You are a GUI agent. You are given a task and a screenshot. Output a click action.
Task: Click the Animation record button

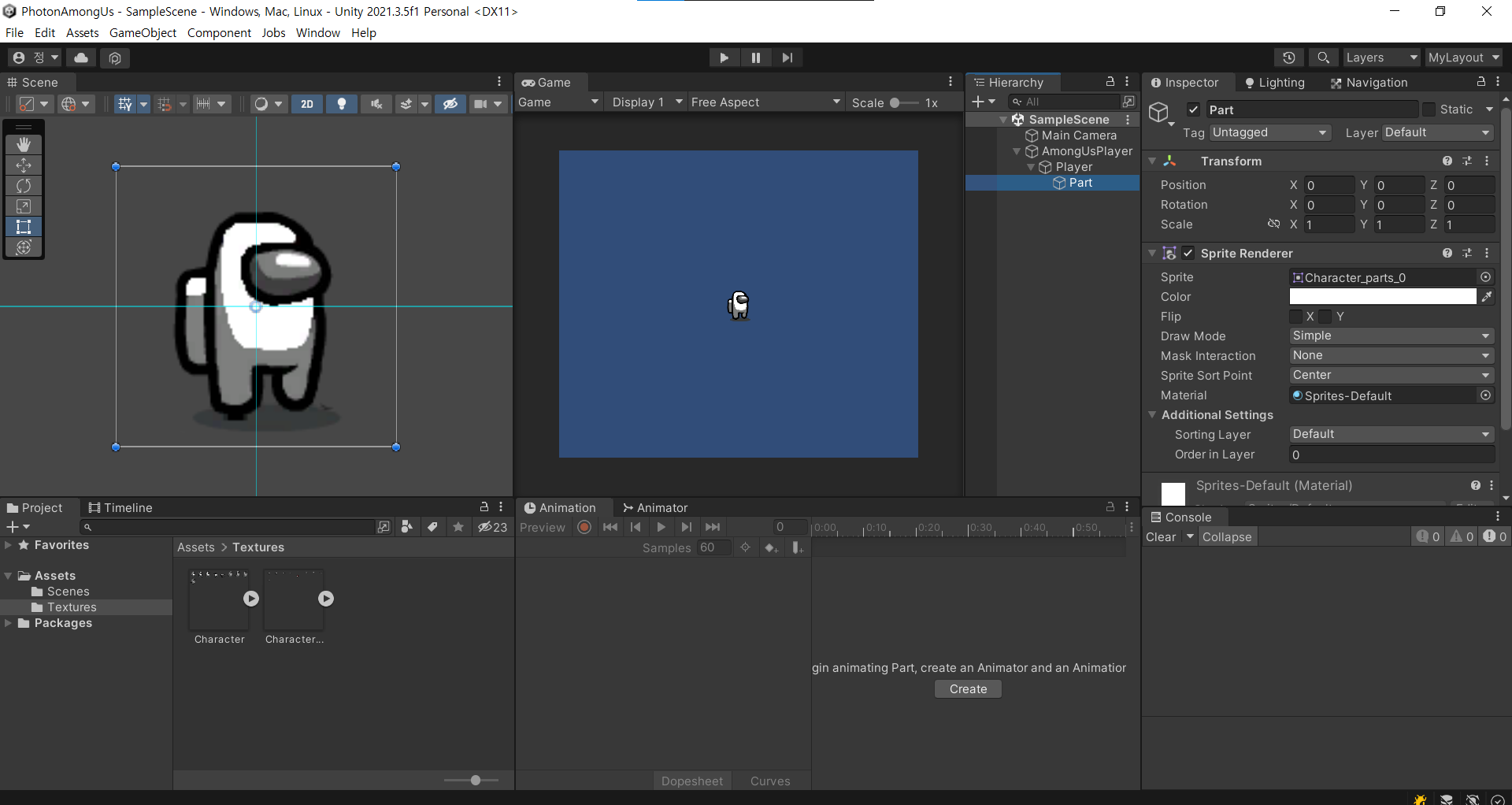[x=584, y=527]
